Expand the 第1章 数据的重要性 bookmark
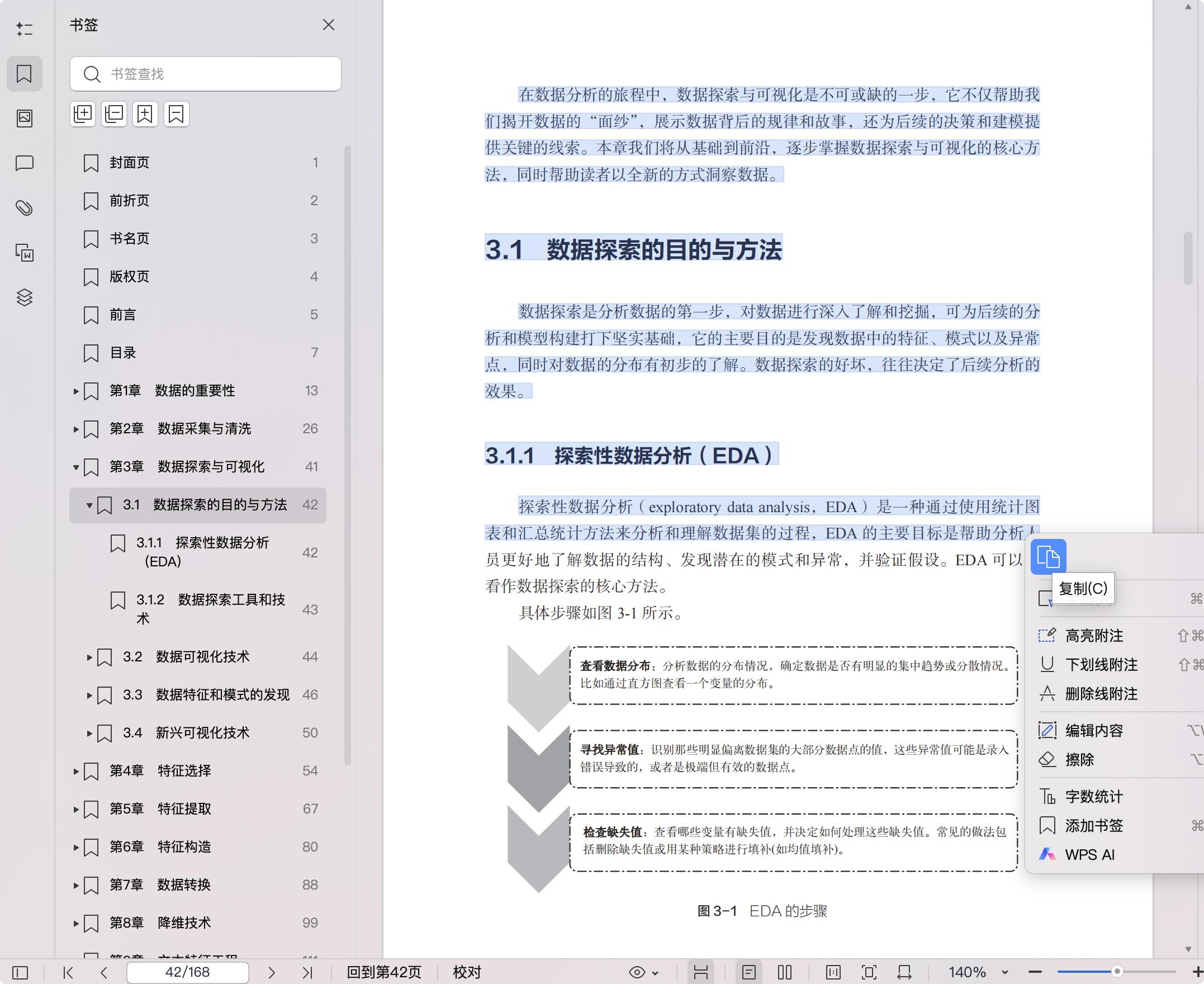Viewport: 1204px width, 984px height. click(x=75, y=391)
